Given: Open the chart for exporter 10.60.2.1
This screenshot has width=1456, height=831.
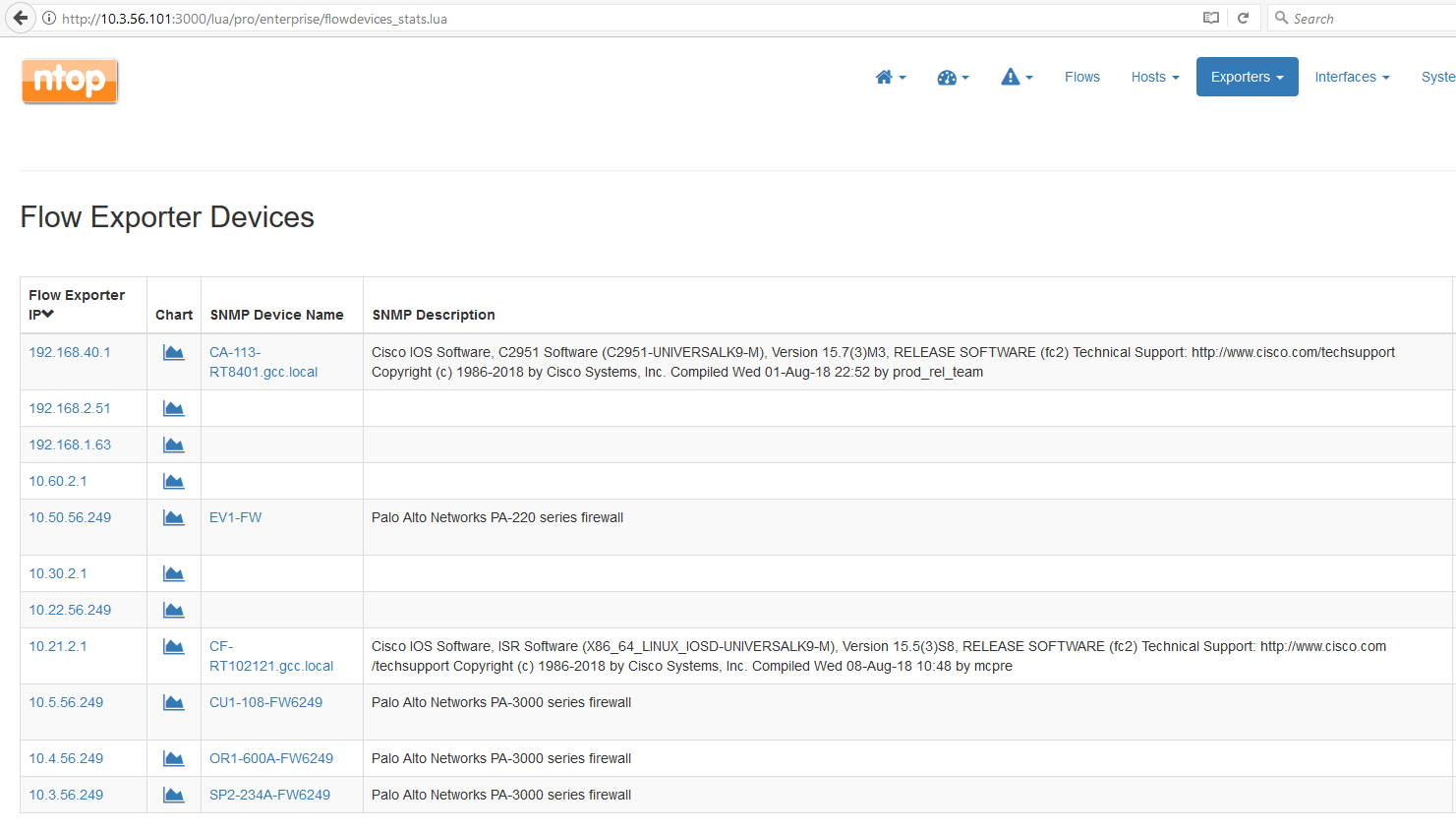Looking at the screenshot, I should point(173,481).
